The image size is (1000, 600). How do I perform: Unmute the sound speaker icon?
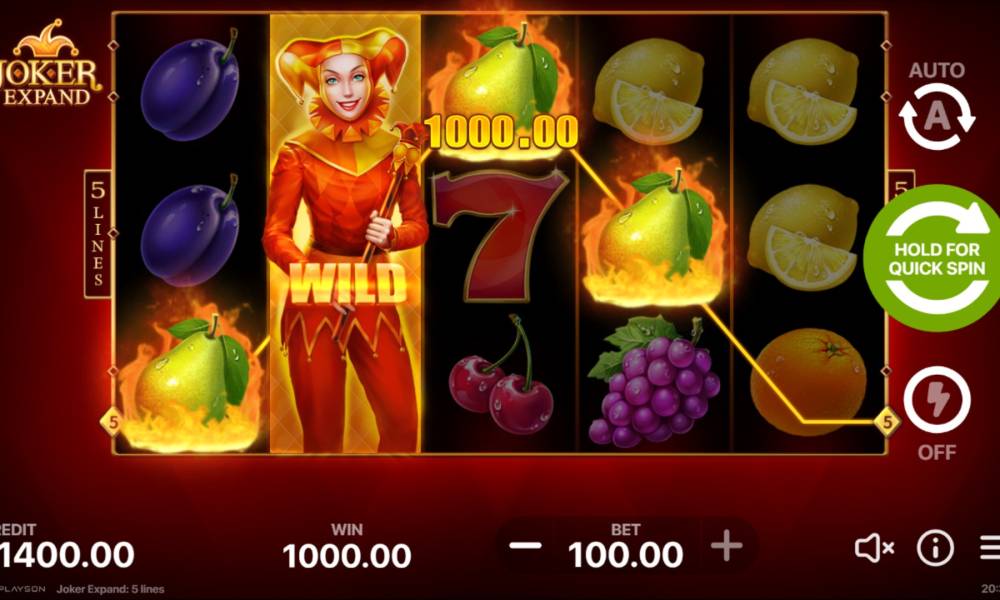coord(874,548)
